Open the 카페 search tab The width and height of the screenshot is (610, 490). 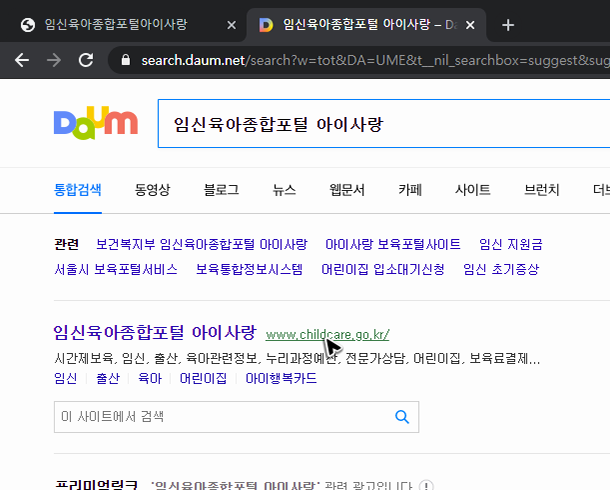tap(410, 190)
